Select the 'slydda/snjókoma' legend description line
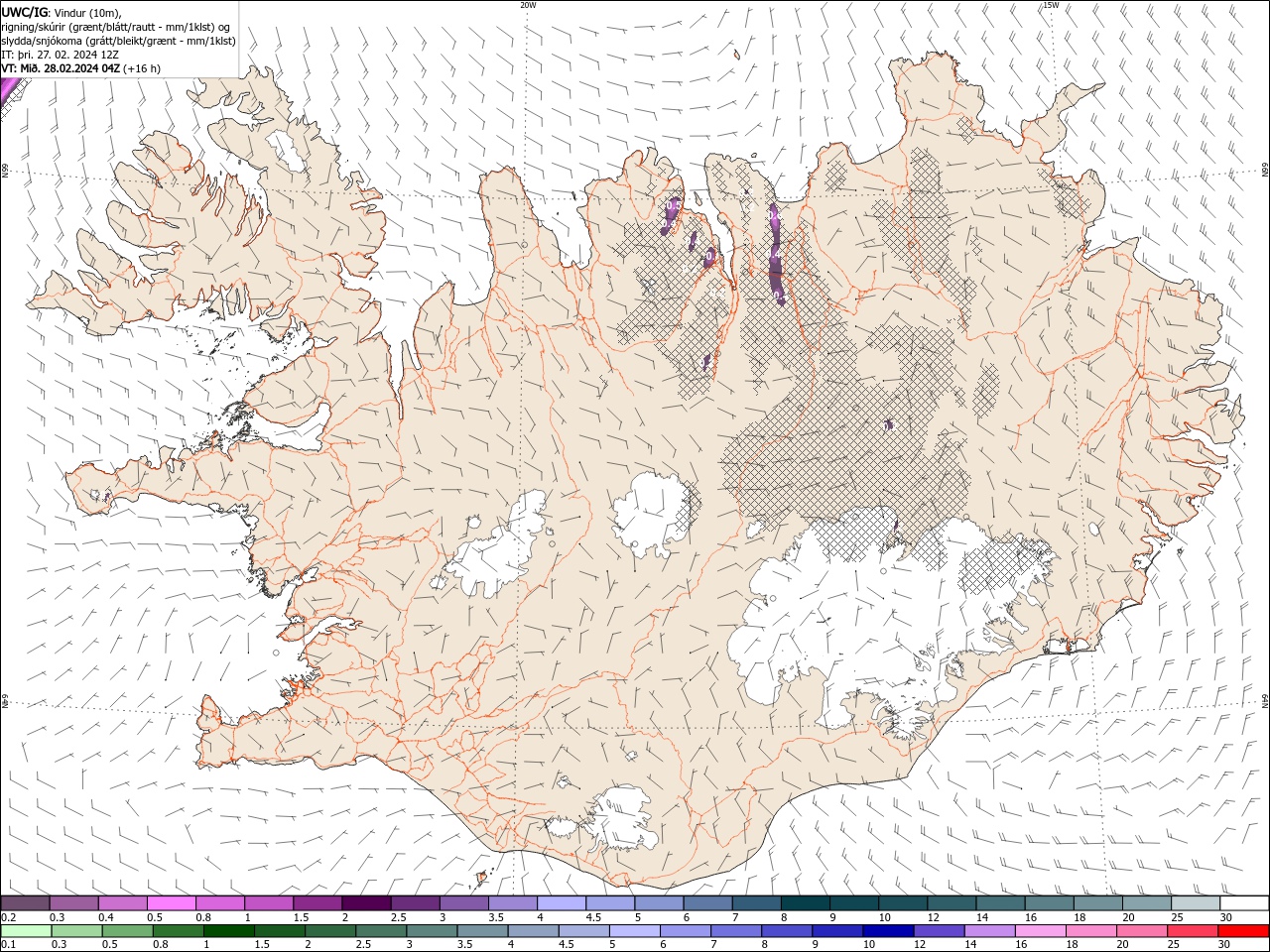Image resolution: width=1270 pixels, height=952 pixels. [x=118, y=41]
